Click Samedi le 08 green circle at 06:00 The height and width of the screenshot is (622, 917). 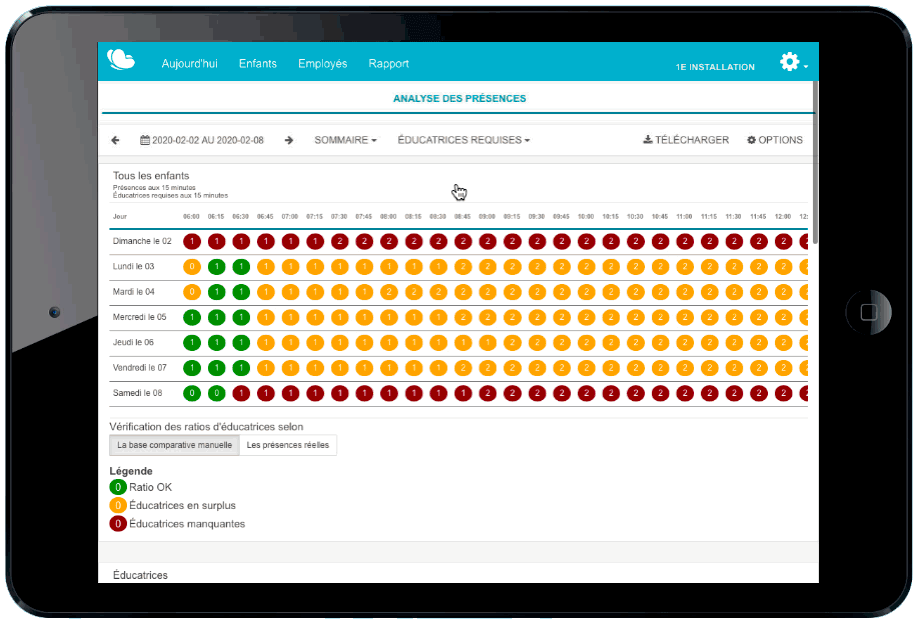tap(192, 393)
